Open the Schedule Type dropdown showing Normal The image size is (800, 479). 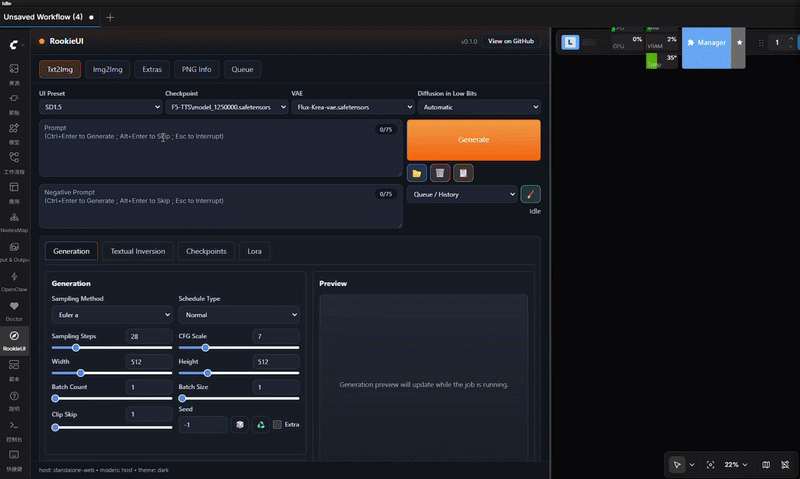239,315
